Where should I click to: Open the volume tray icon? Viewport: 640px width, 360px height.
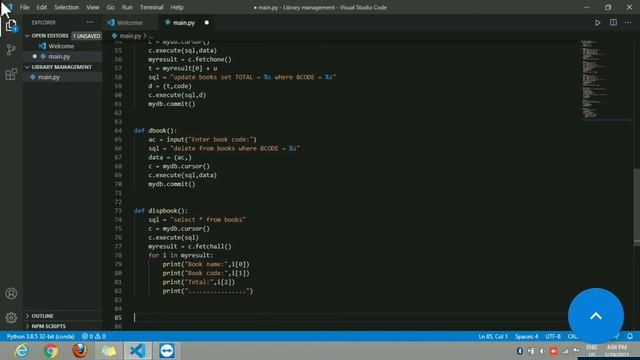pyautogui.click(x=542, y=351)
